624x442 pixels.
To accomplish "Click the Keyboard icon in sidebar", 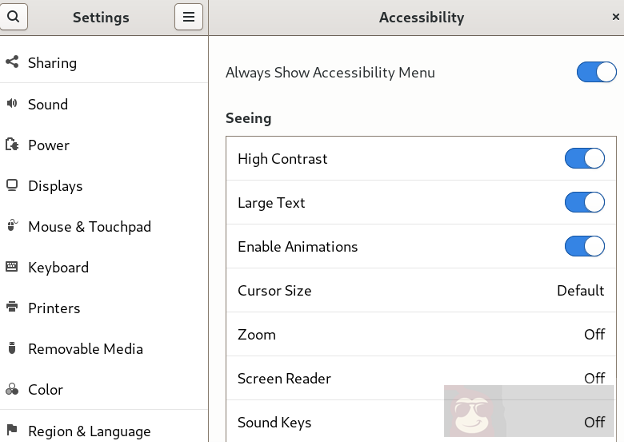I will coord(12,267).
